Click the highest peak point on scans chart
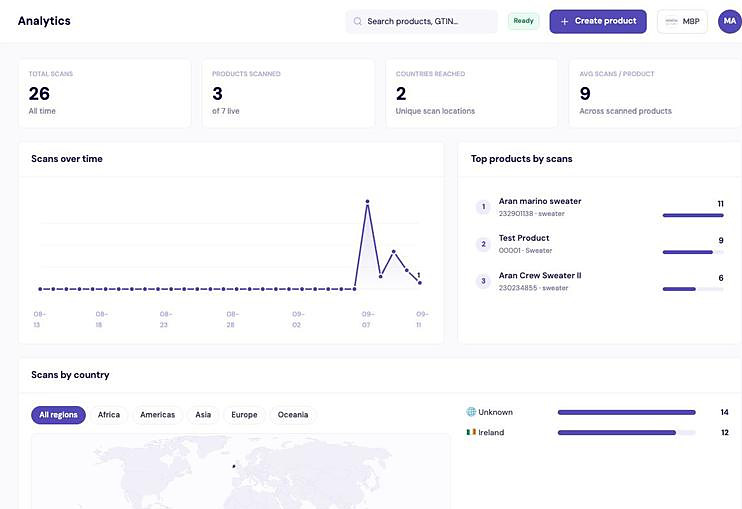Viewport: 742px width, 509px height. [x=367, y=202]
